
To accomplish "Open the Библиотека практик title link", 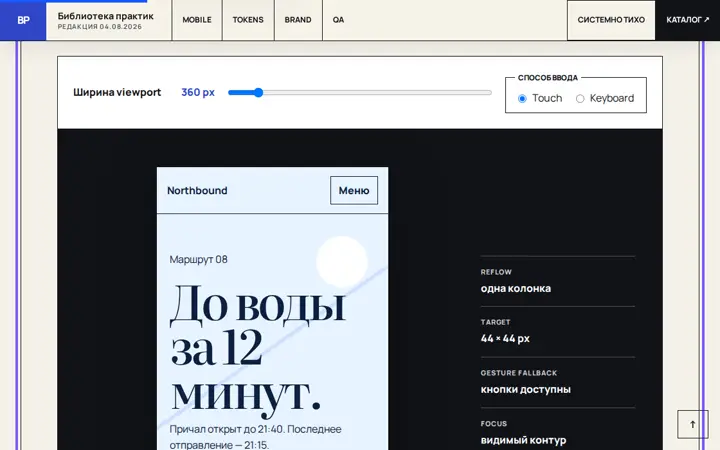I will (x=106, y=16).
